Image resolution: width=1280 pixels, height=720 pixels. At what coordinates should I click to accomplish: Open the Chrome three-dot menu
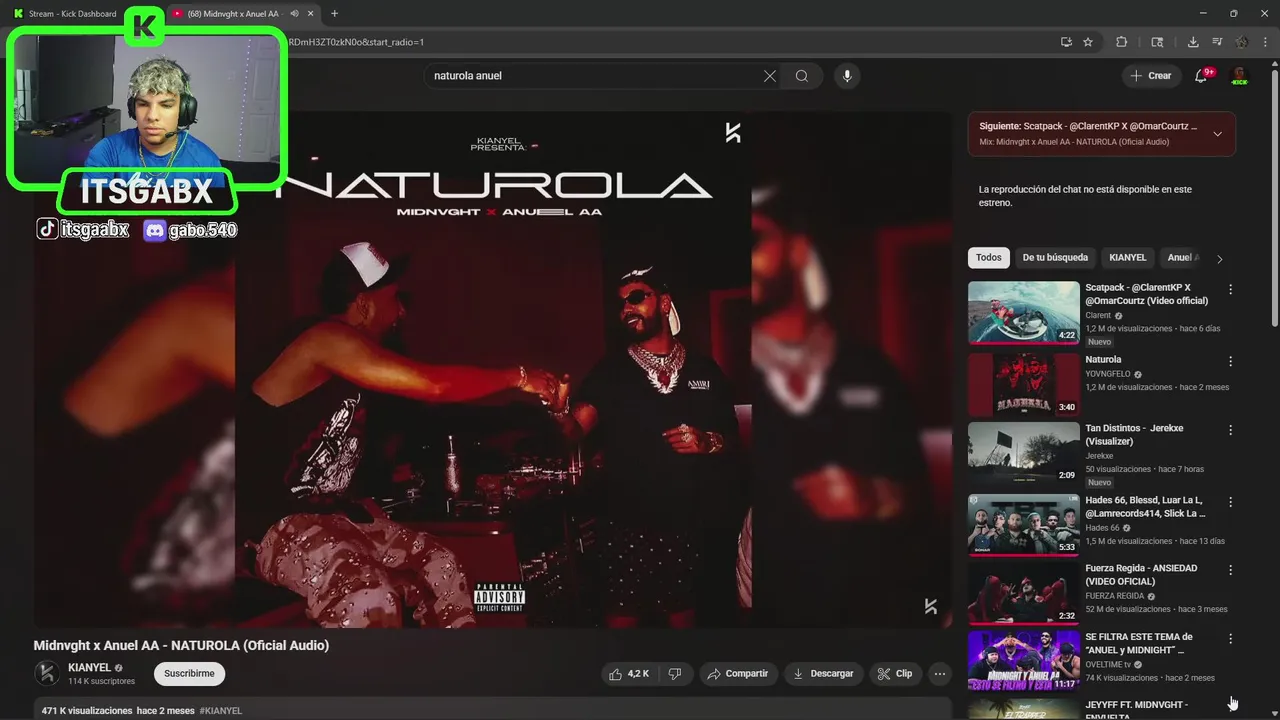click(1266, 42)
